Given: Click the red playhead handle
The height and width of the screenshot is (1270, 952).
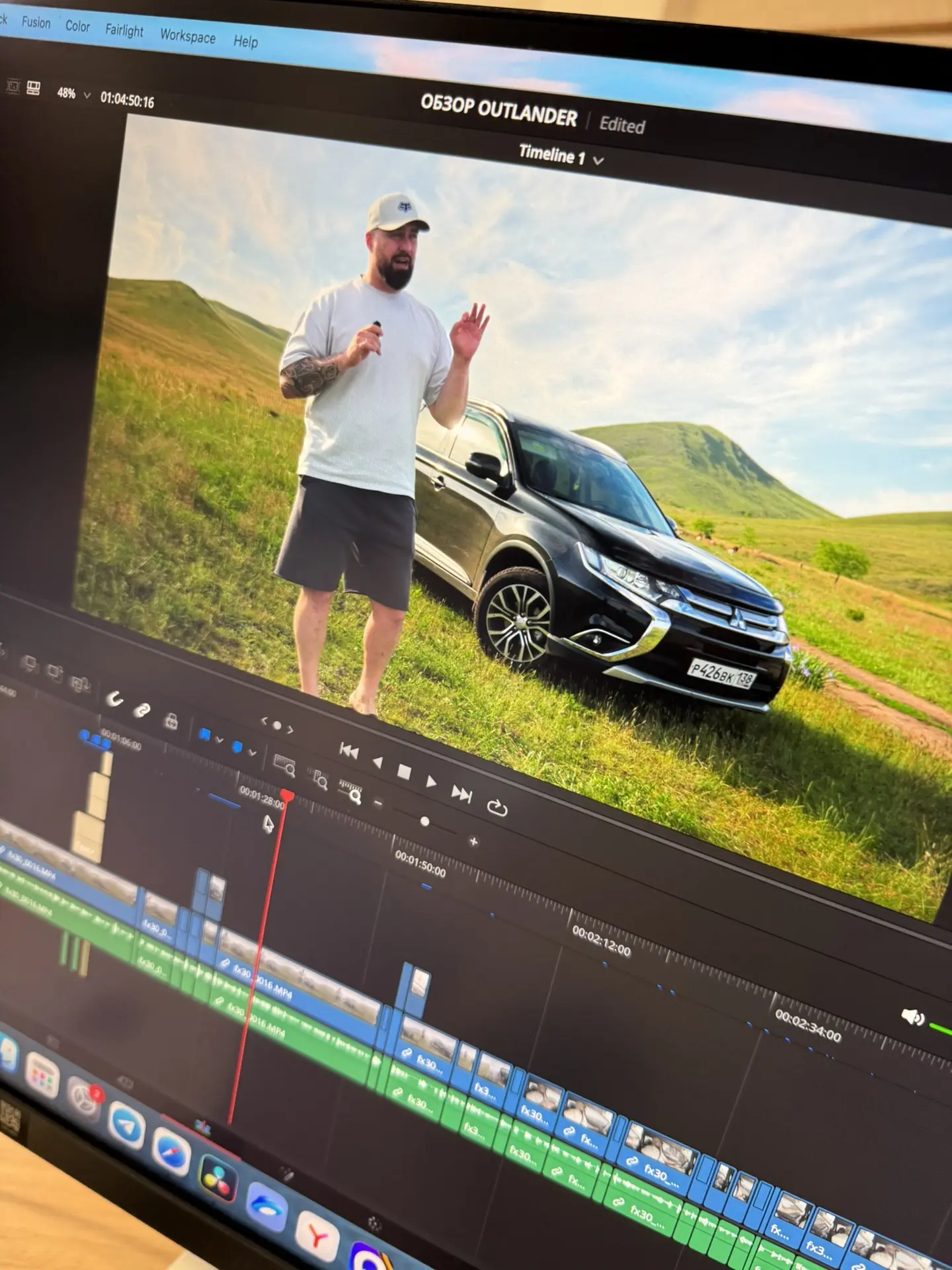Looking at the screenshot, I should [287, 794].
